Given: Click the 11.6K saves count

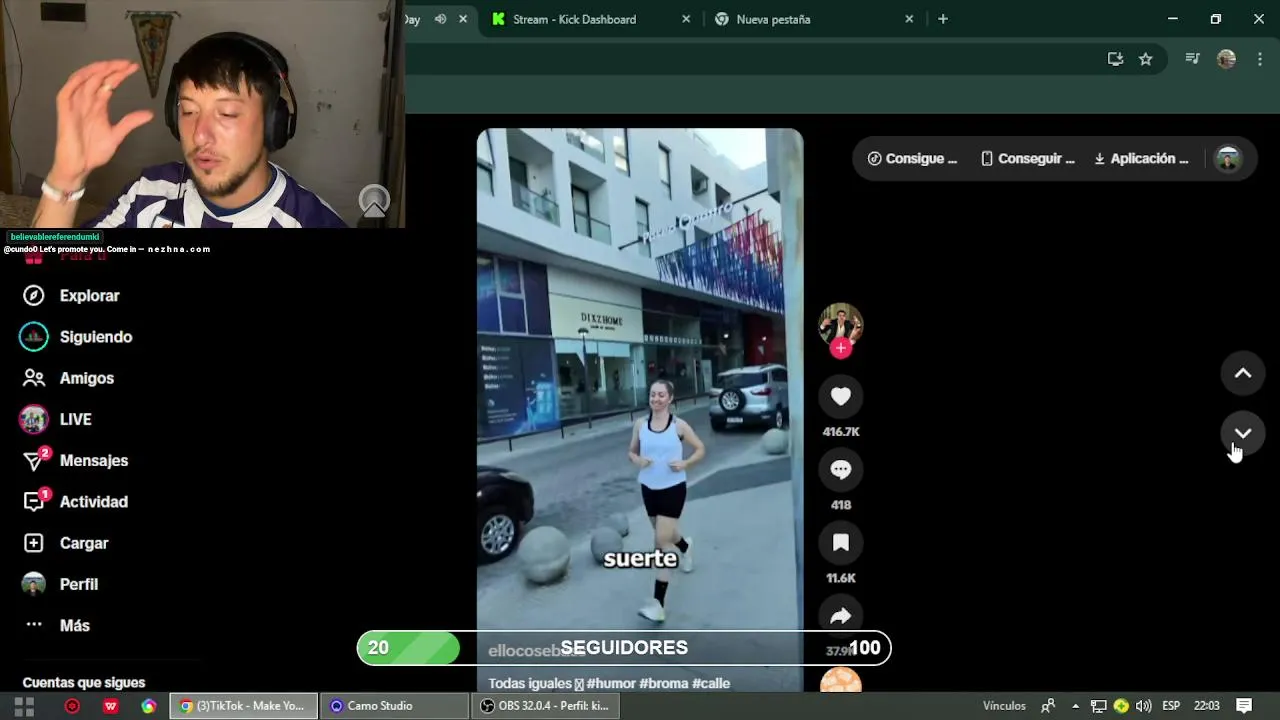Looking at the screenshot, I should [841, 578].
